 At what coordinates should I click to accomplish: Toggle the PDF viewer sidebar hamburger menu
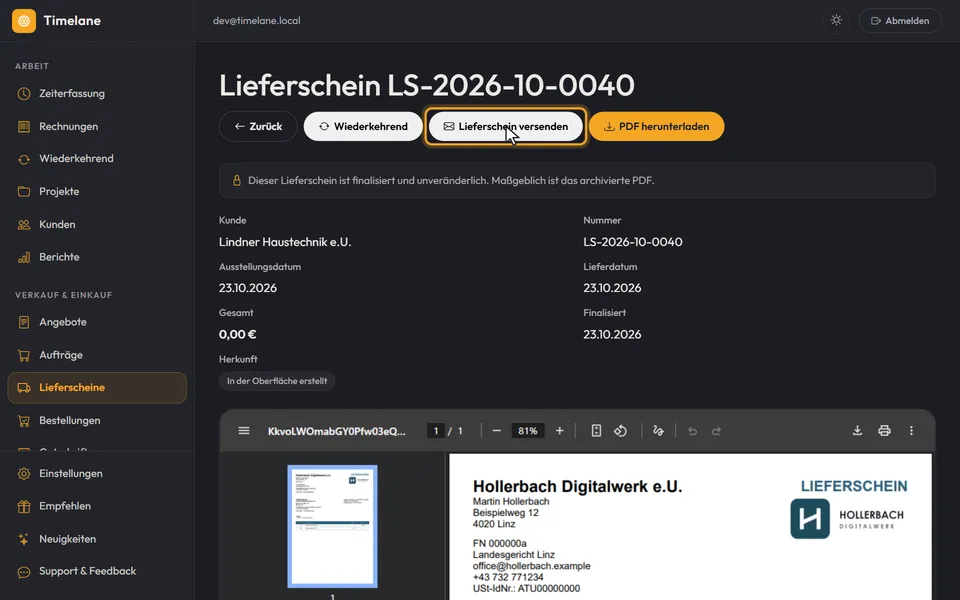244,430
